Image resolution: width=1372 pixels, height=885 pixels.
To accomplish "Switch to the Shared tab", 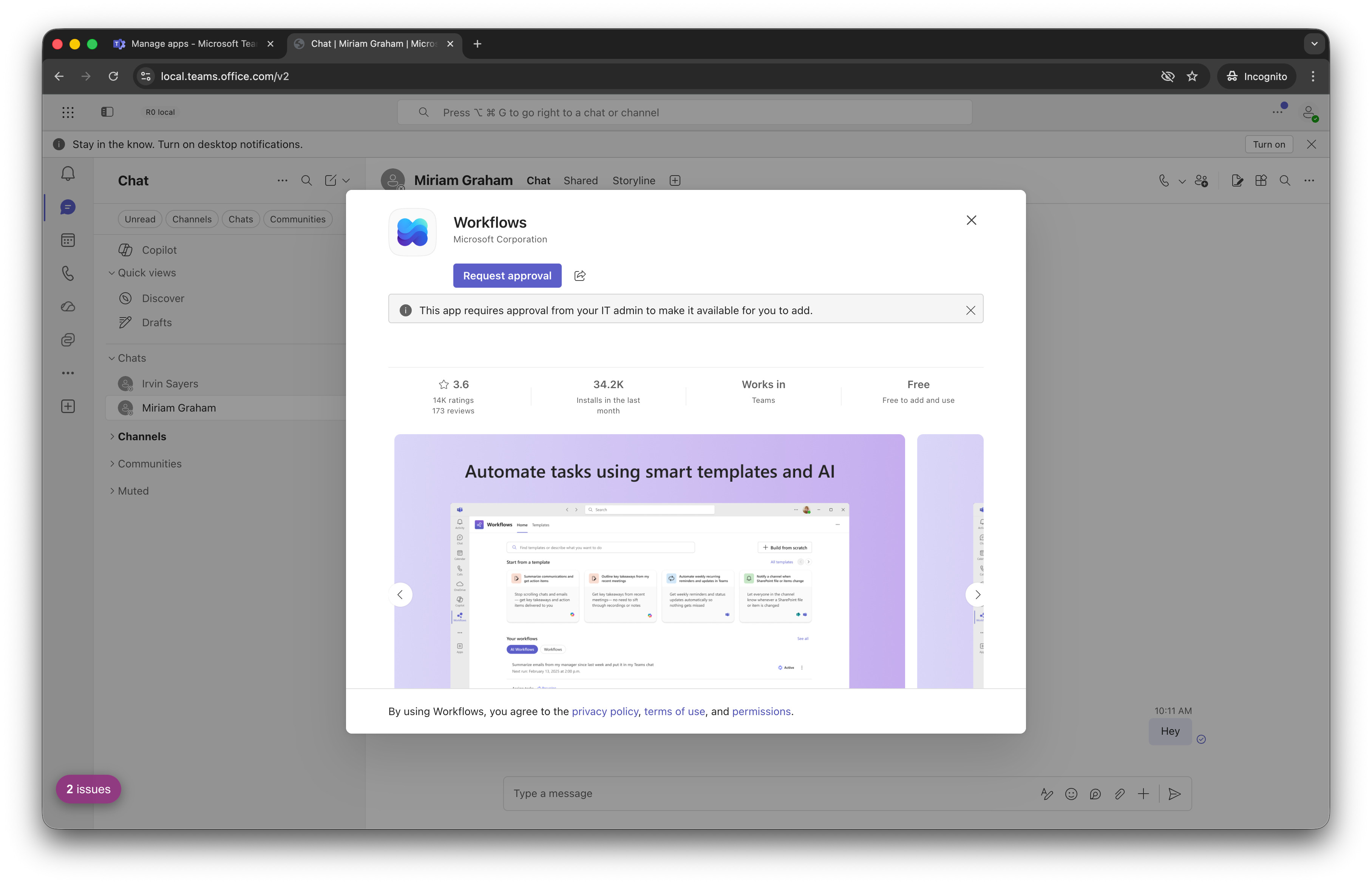I will tap(580, 180).
